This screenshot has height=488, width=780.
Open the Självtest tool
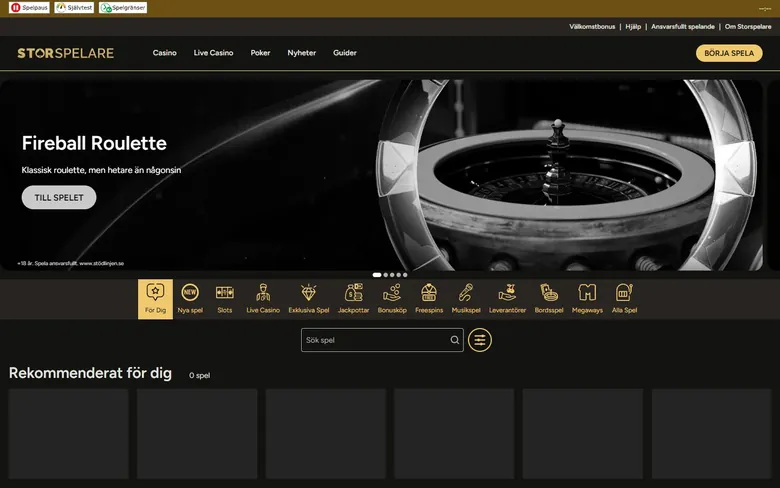tap(74, 7)
